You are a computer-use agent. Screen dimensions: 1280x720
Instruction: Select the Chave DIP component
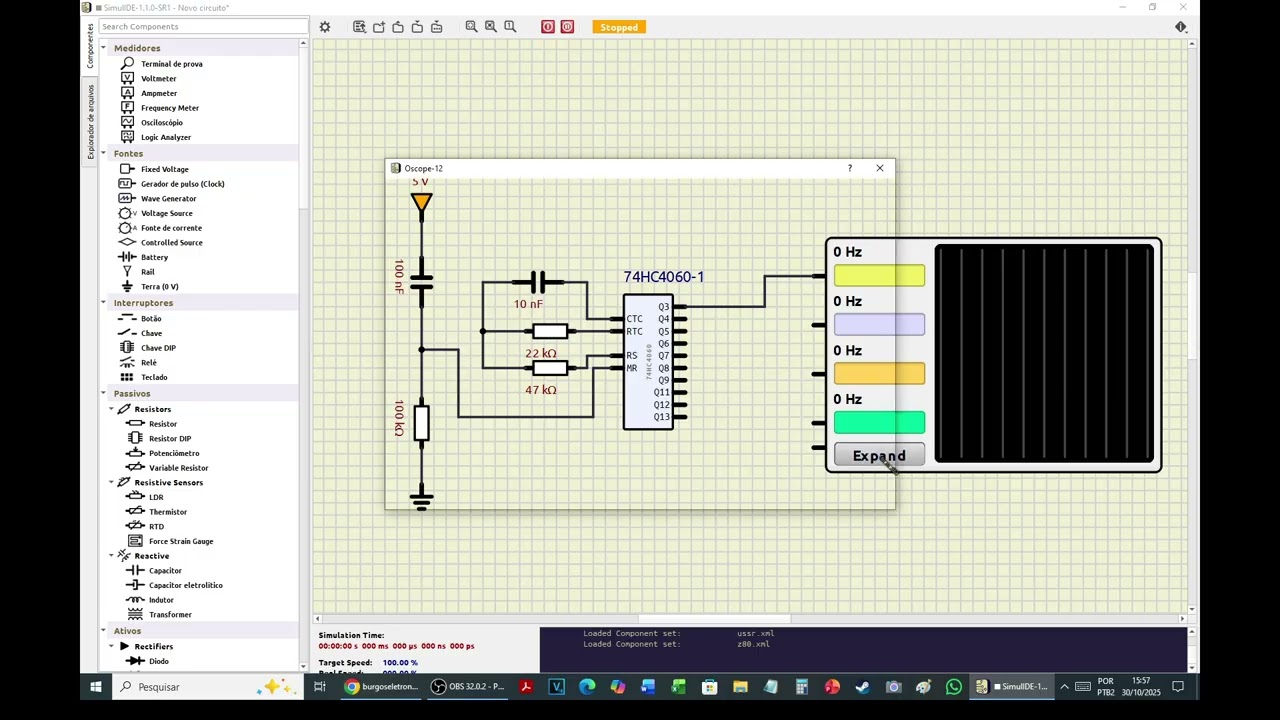coord(158,348)
